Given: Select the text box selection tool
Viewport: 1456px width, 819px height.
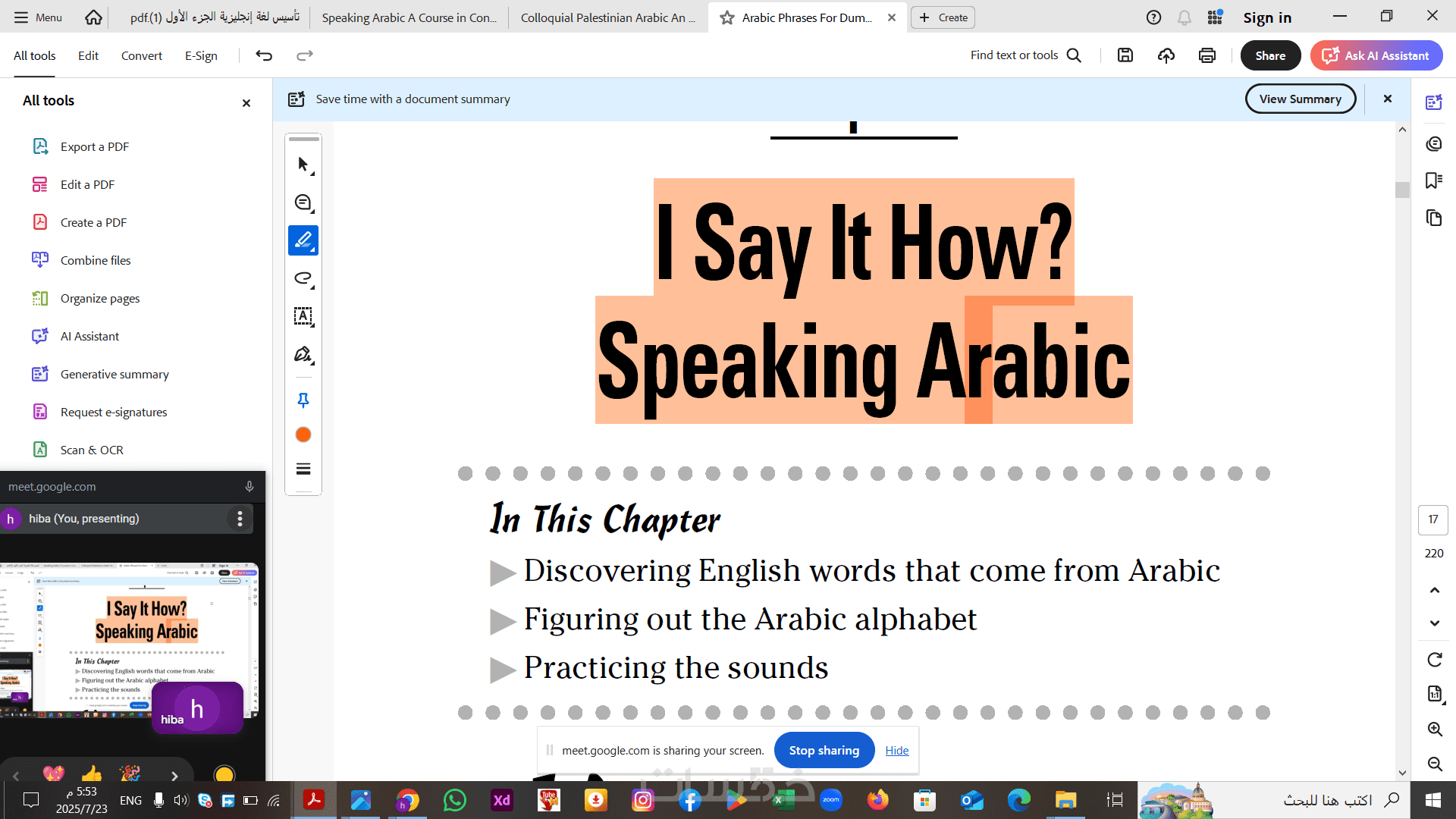Looking at the screenshot, I should click(x=303, y=316).
